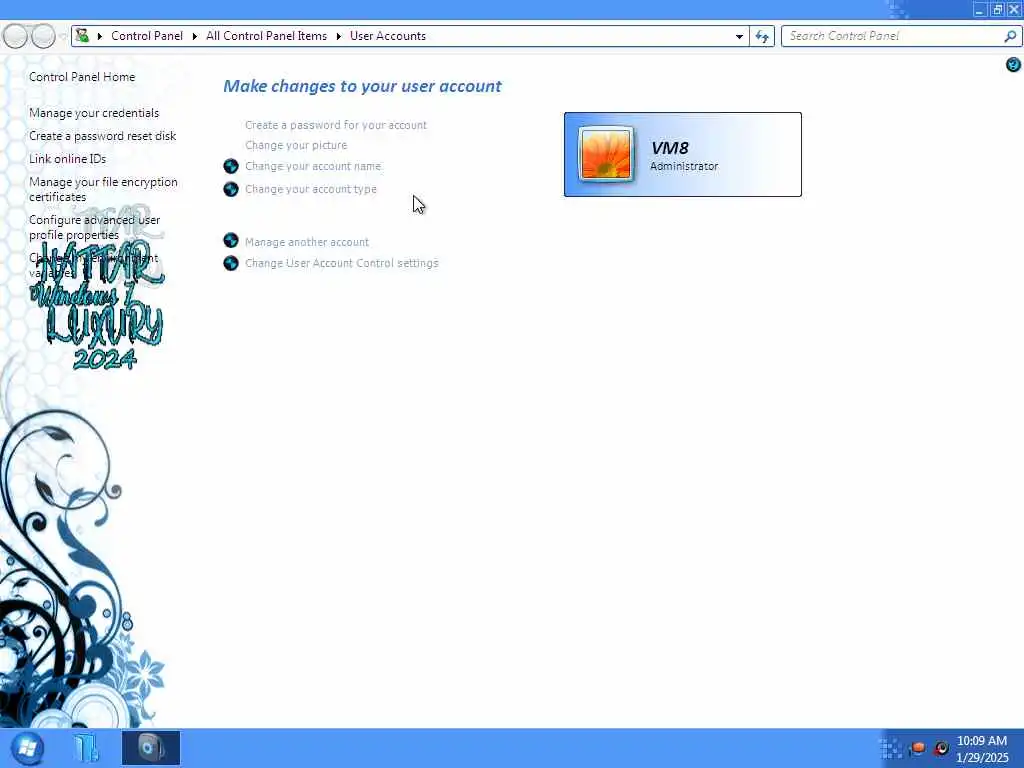The image size is (1024, 768).
Task: Click Create a password for your account
Action: pos(336,125)
